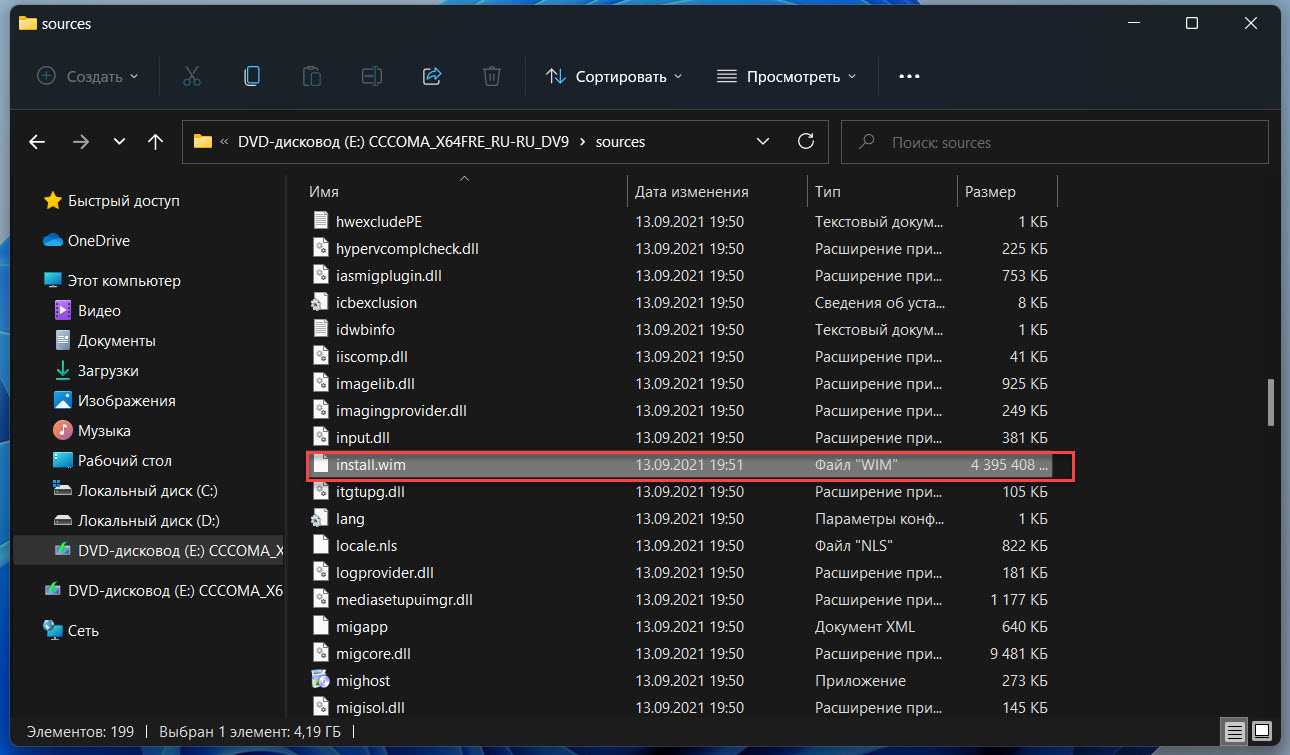
Task: Click the vertical scrollbar thumb
Action: coord(1270,402)
